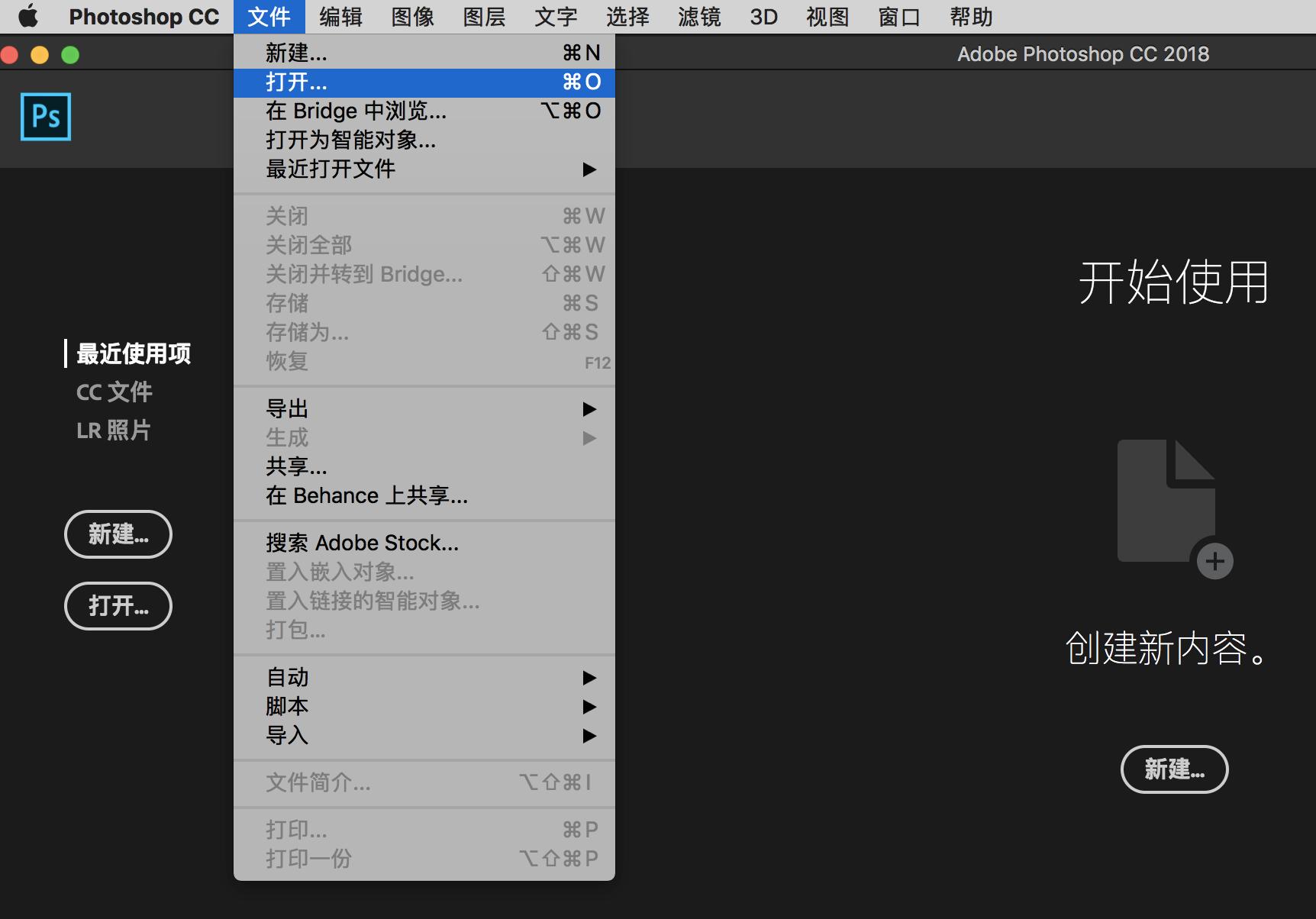Image resolution: width=1316 pixels, height=919 pixels.
Task: Click the 新建... button in the sidebar
Action: coord(118,534)
